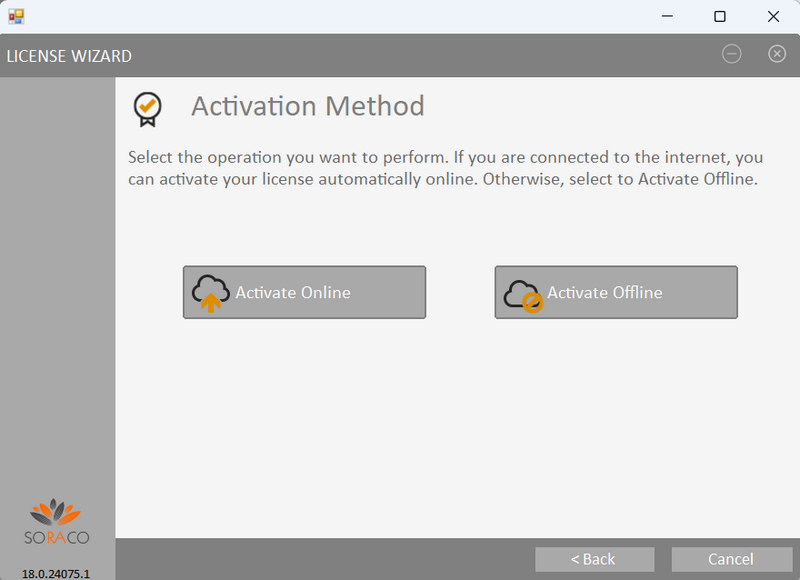The height and width of the screenshot is (580, 800).
Task: Click the dark footer bar left of Back
Action: coord(320,559)
